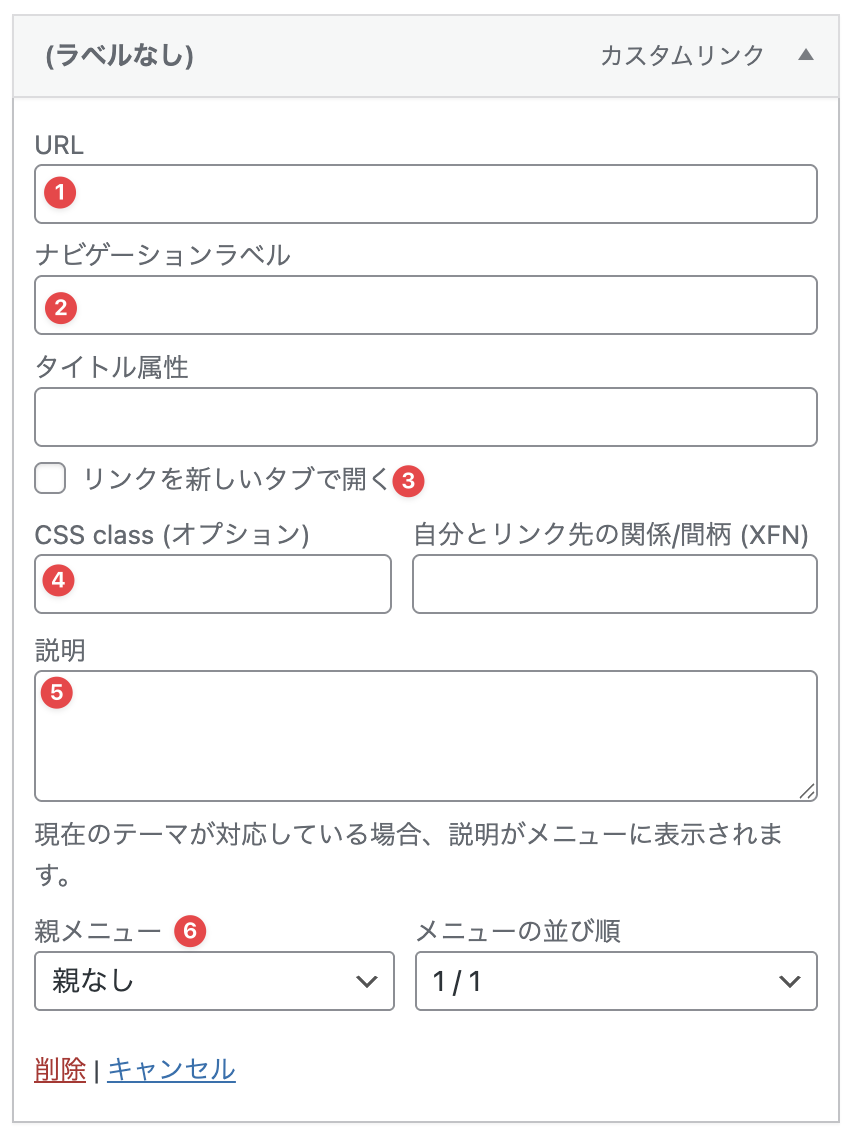The height and width of the screenshot is (1138, 860).
Task: Click the red number 2 marker badge
Action: 60,307
